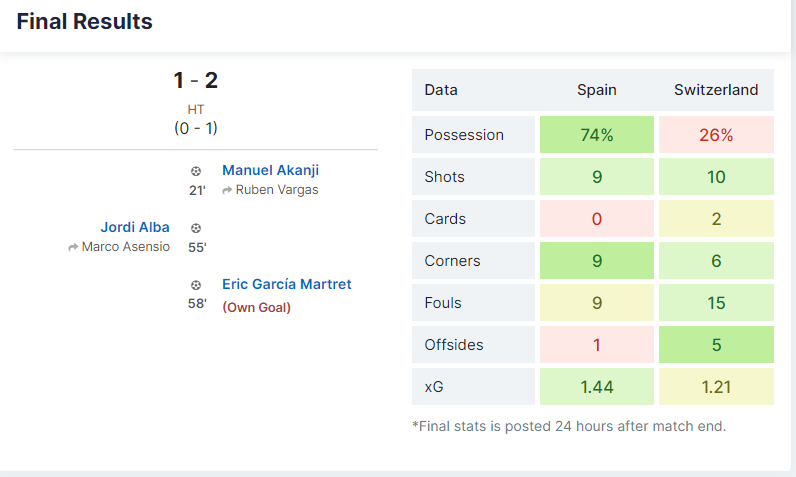
Task: Click Switzerland's 26% possession cell
Action: [x=716, y=134]
